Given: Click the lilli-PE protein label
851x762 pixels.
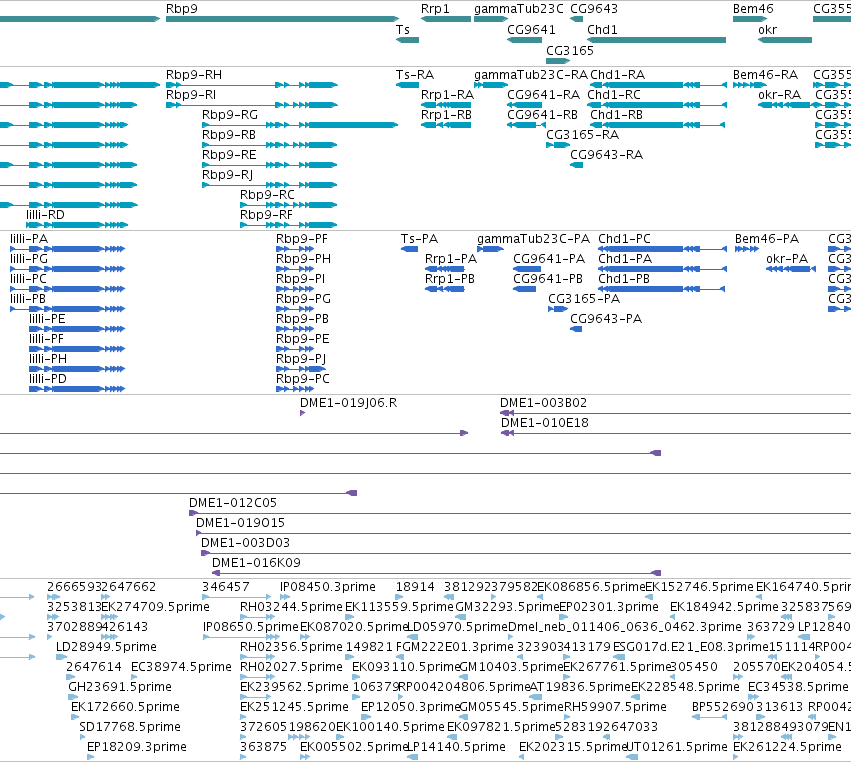Looking at the screenshot, I should (x=47, y=319).
